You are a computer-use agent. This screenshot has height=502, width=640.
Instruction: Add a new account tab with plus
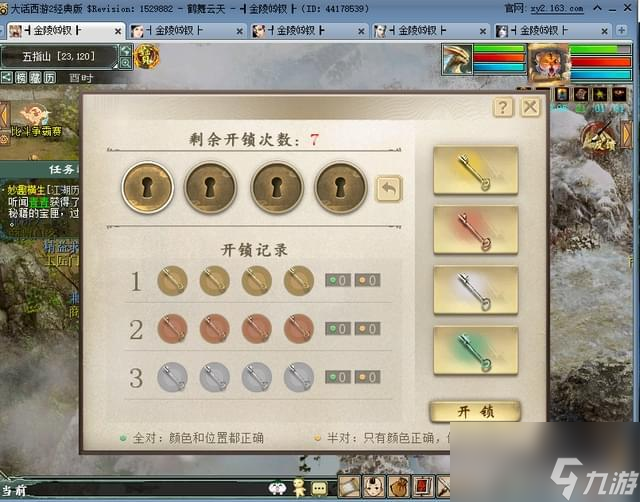[x=621, y=30]
